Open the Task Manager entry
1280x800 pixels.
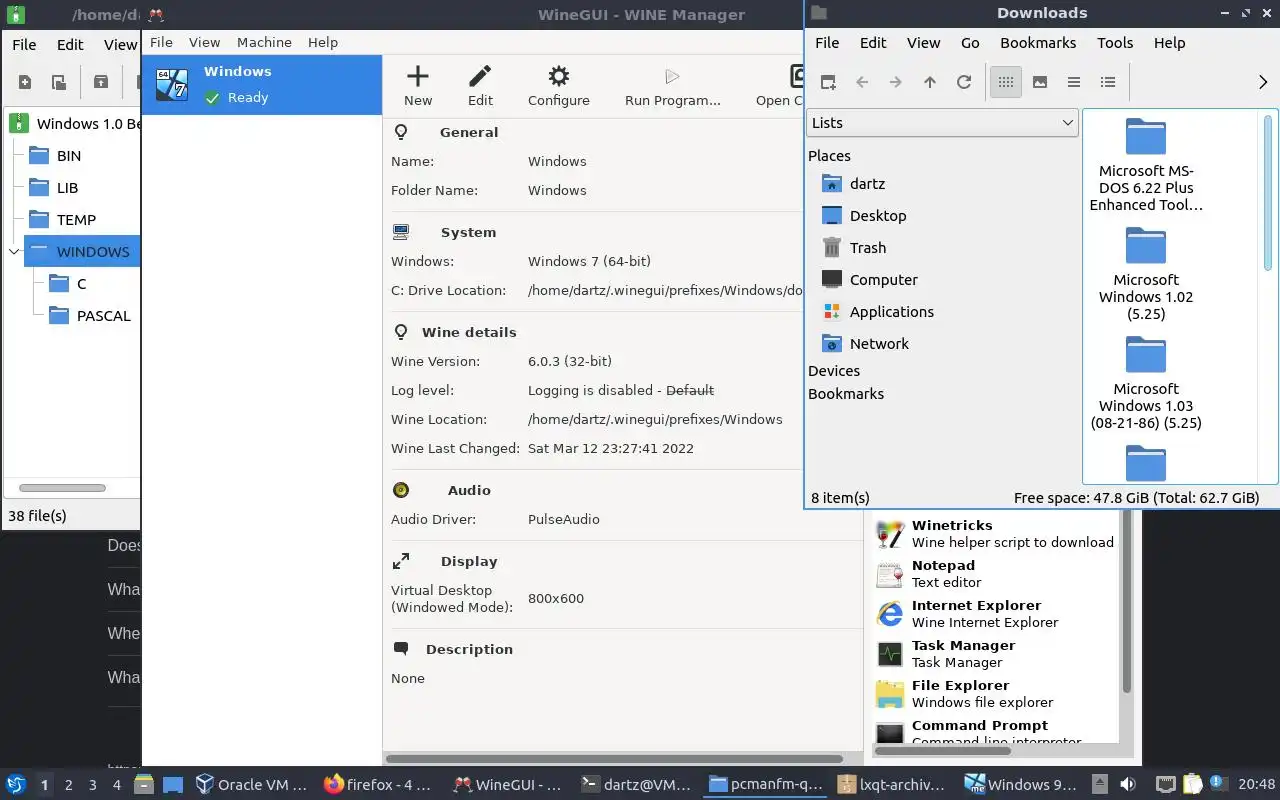point(994,653)
